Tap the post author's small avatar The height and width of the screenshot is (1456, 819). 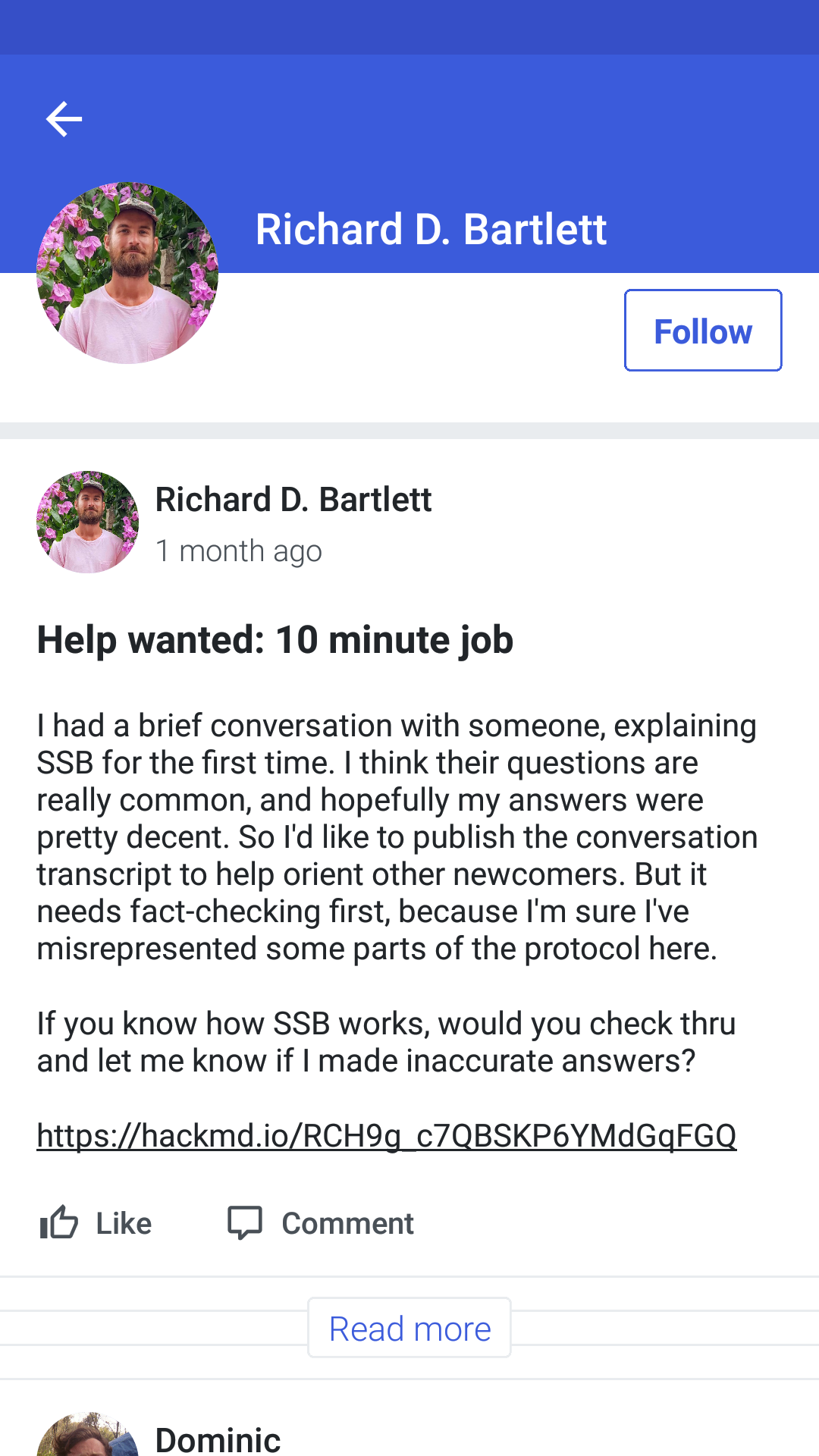pyautogui.click(x=87, y=522)
